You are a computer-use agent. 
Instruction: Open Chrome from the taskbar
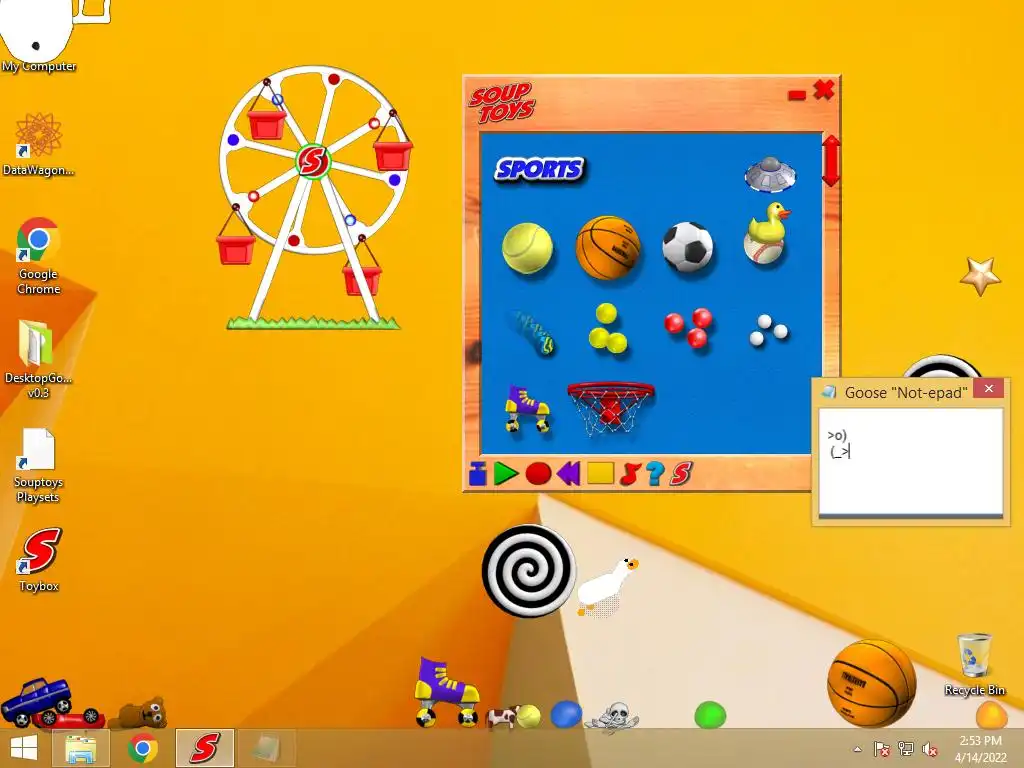pyautogui.click(x=142, y=748)
